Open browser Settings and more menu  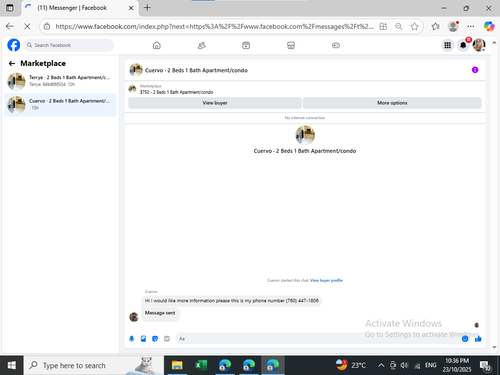pyautogui.click(x=470, y=26)
